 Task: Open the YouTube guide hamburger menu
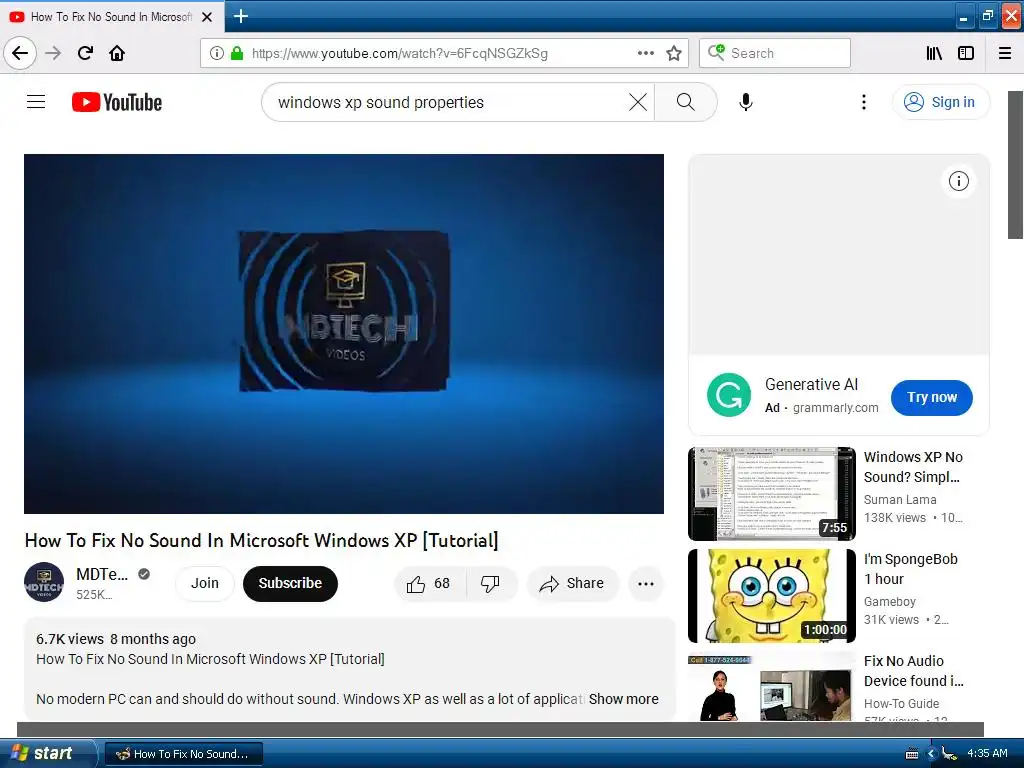coord(36,102)
